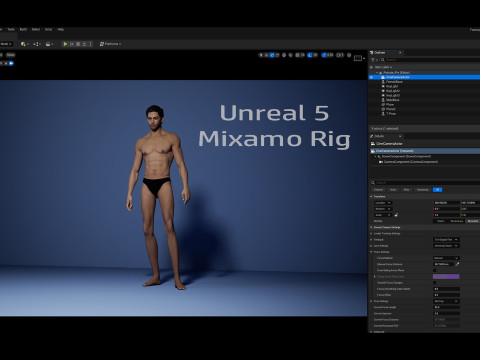Image resolution: width=480 pixels, height=360 pixels.
Task: Open the Crop Settings dropdown
Action: point(446,301)
